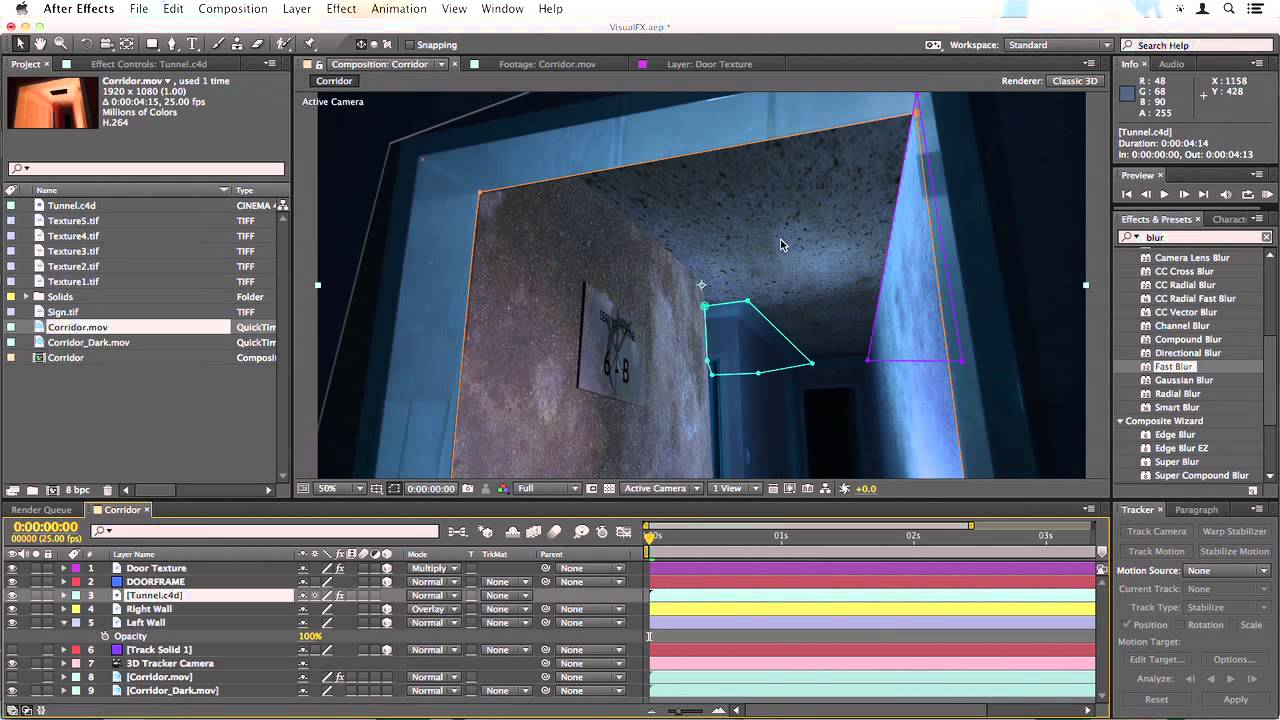The width and height of the screenshot is (1280, 720).
Task: Toggle the transparency grid icon in viewer
Action: (609, 489)
